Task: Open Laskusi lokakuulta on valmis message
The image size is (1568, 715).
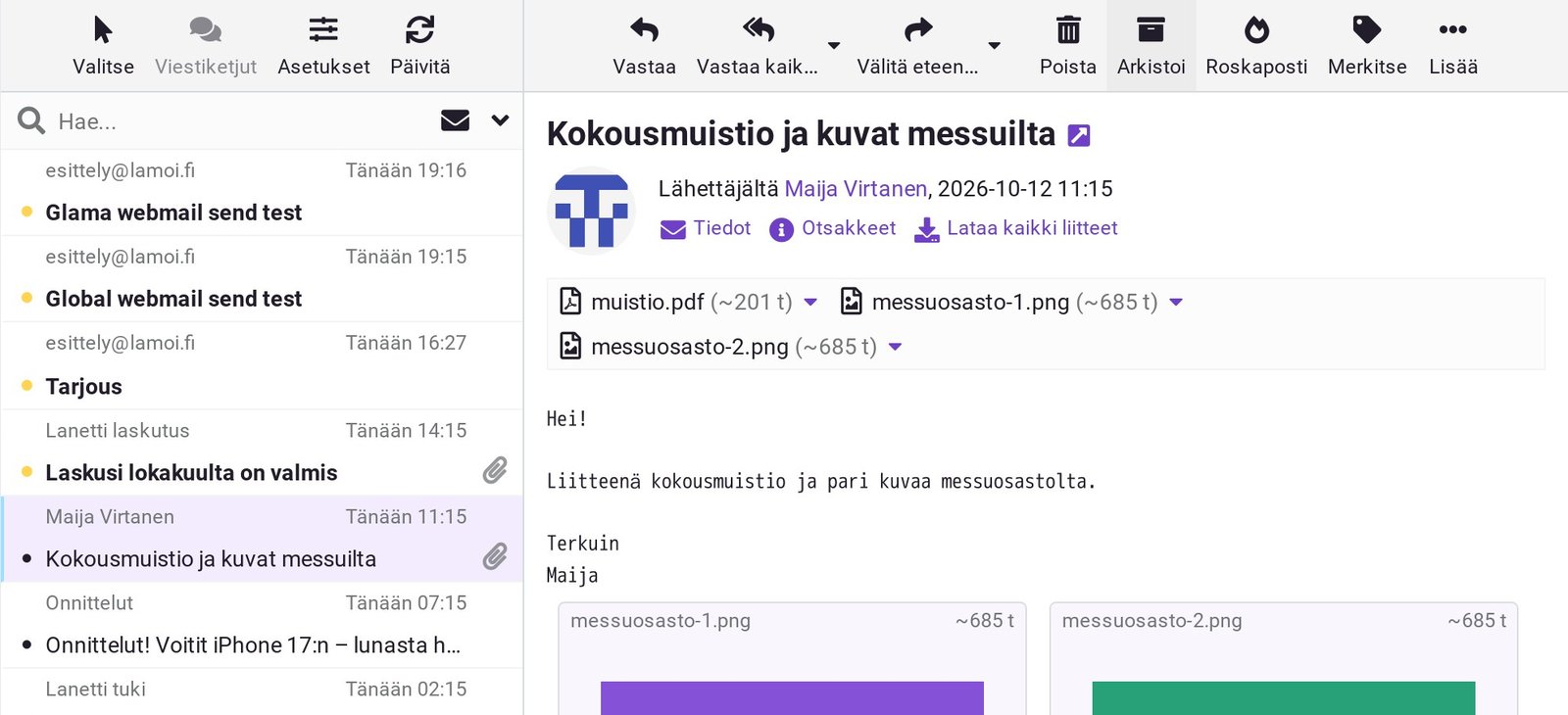Action: [262, 452]
